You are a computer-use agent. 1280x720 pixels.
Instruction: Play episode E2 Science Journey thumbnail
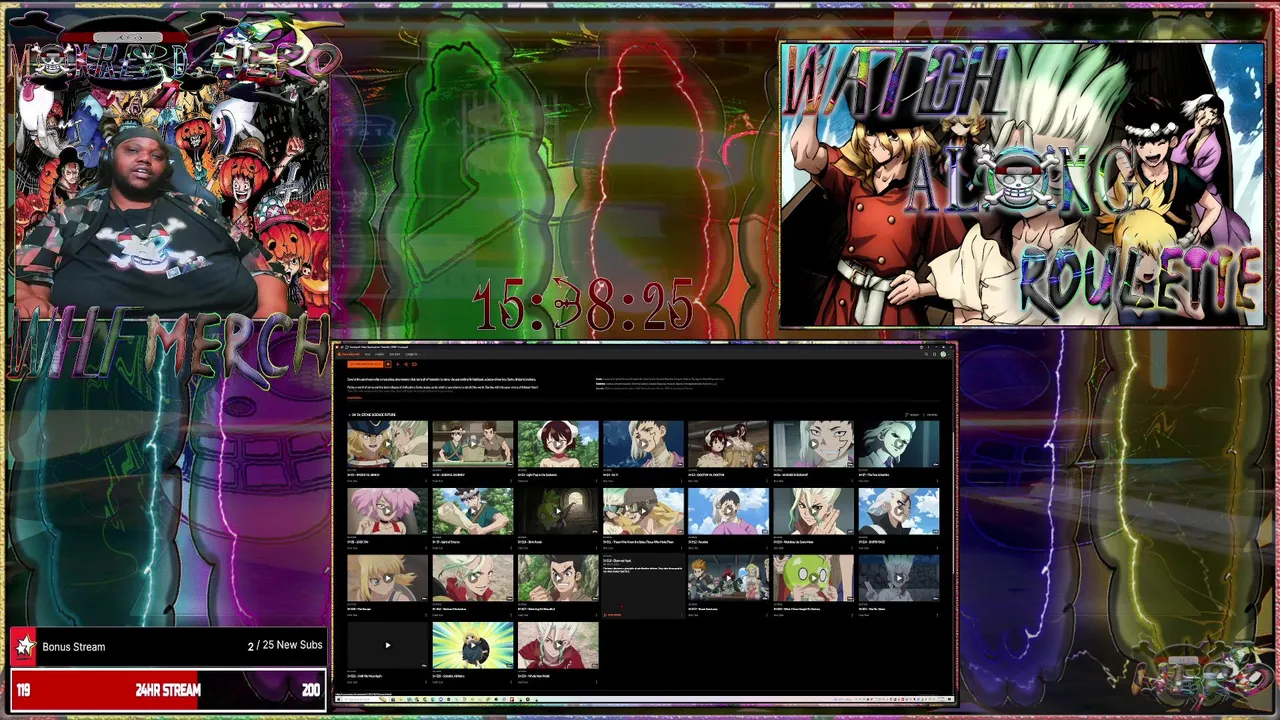(472, 444)
